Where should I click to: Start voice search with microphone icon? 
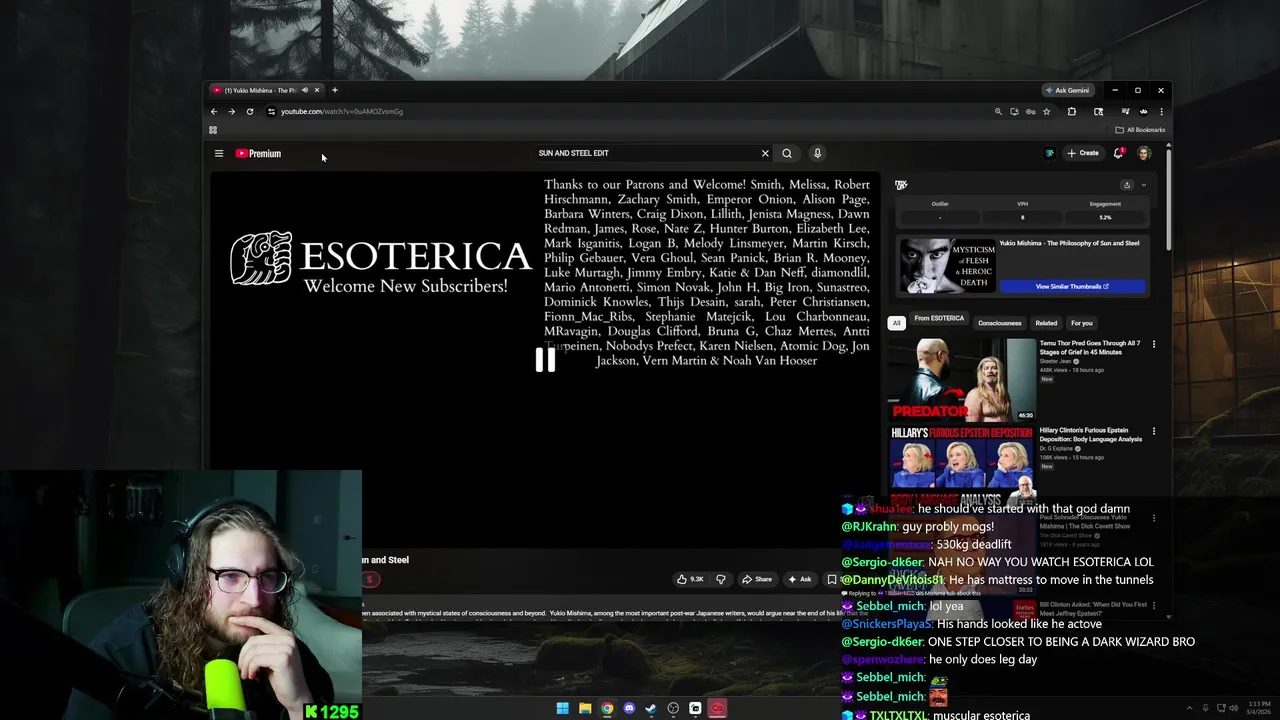(x=817, y=153)
